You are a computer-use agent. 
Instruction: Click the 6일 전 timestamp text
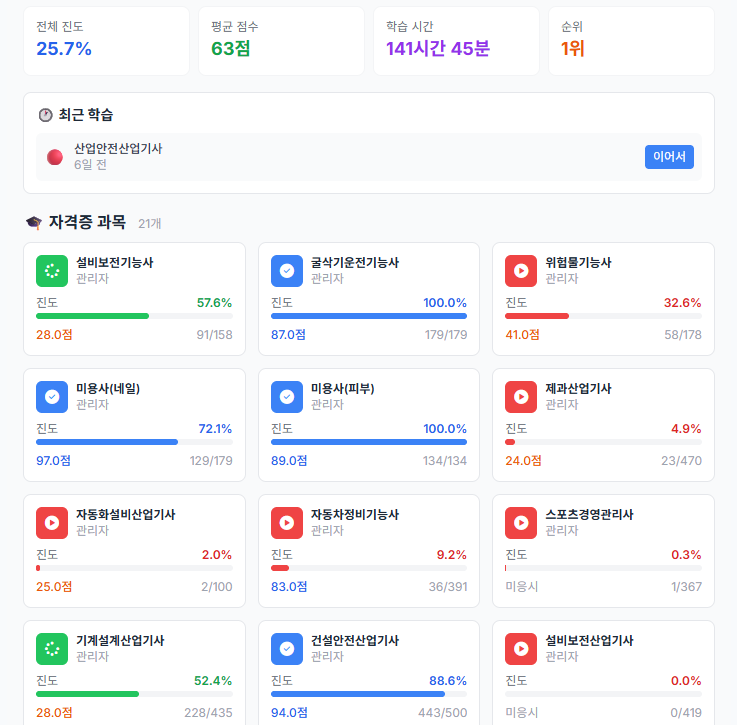click(x=90, y=165)
